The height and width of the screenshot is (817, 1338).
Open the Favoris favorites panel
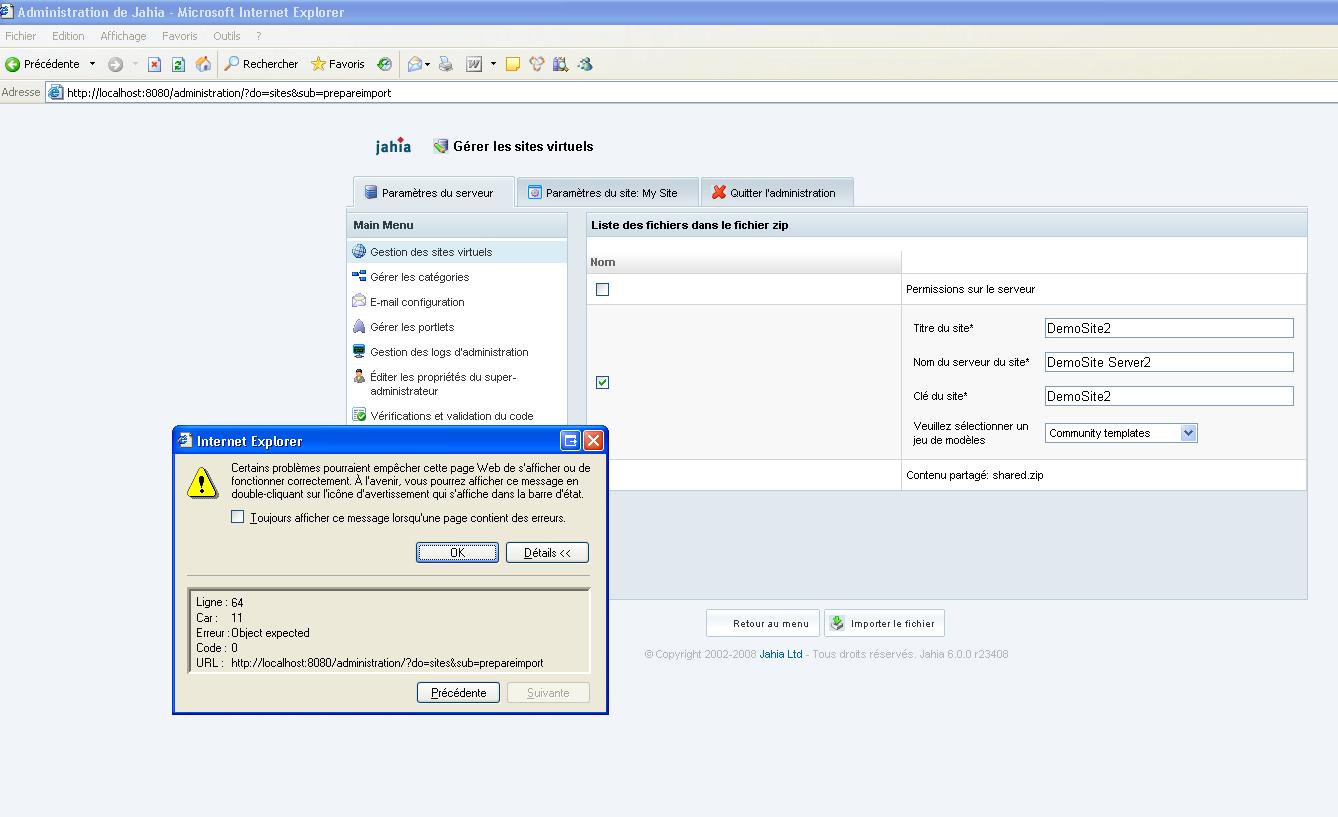[x=338, y=64]
